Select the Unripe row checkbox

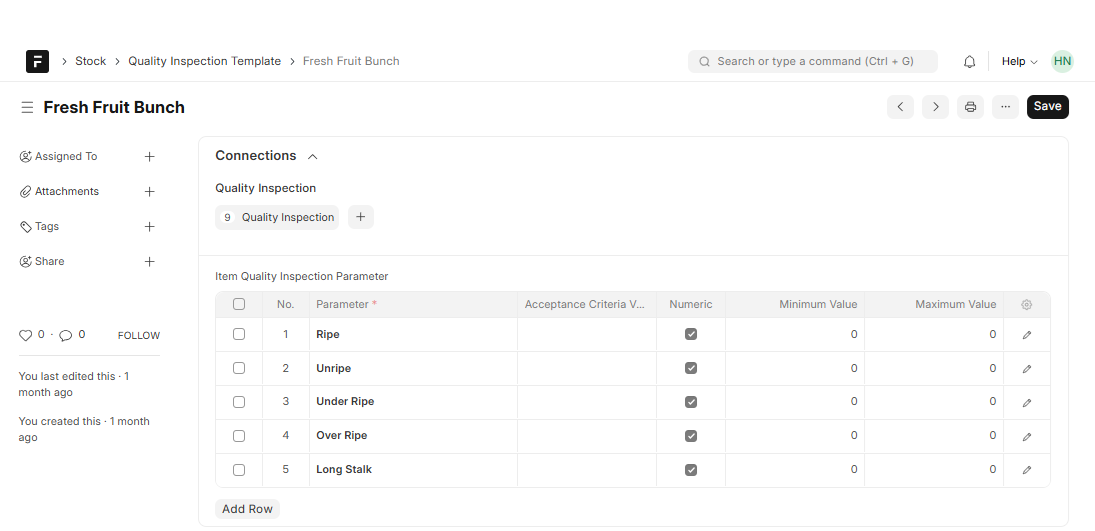[x=239, y=368]
